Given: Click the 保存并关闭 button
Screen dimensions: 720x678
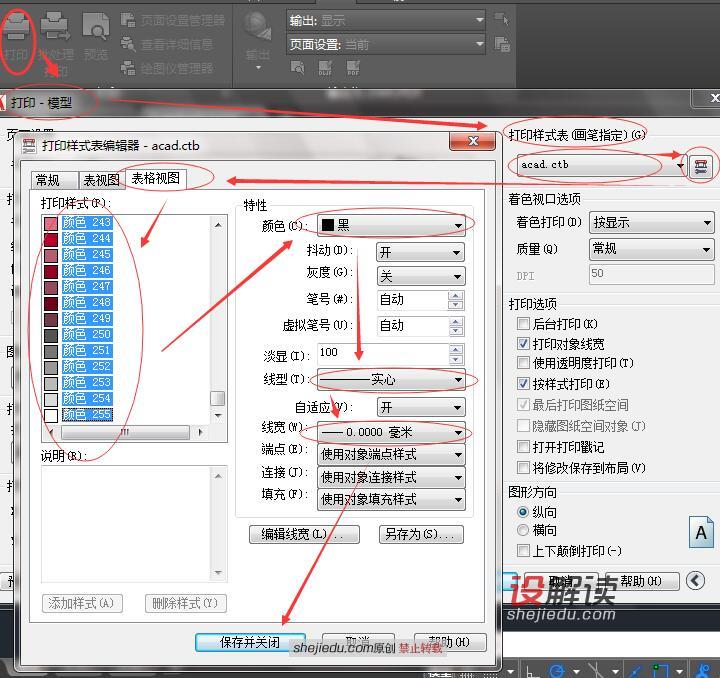Looking at the screenshot, I should click(250, 642).
